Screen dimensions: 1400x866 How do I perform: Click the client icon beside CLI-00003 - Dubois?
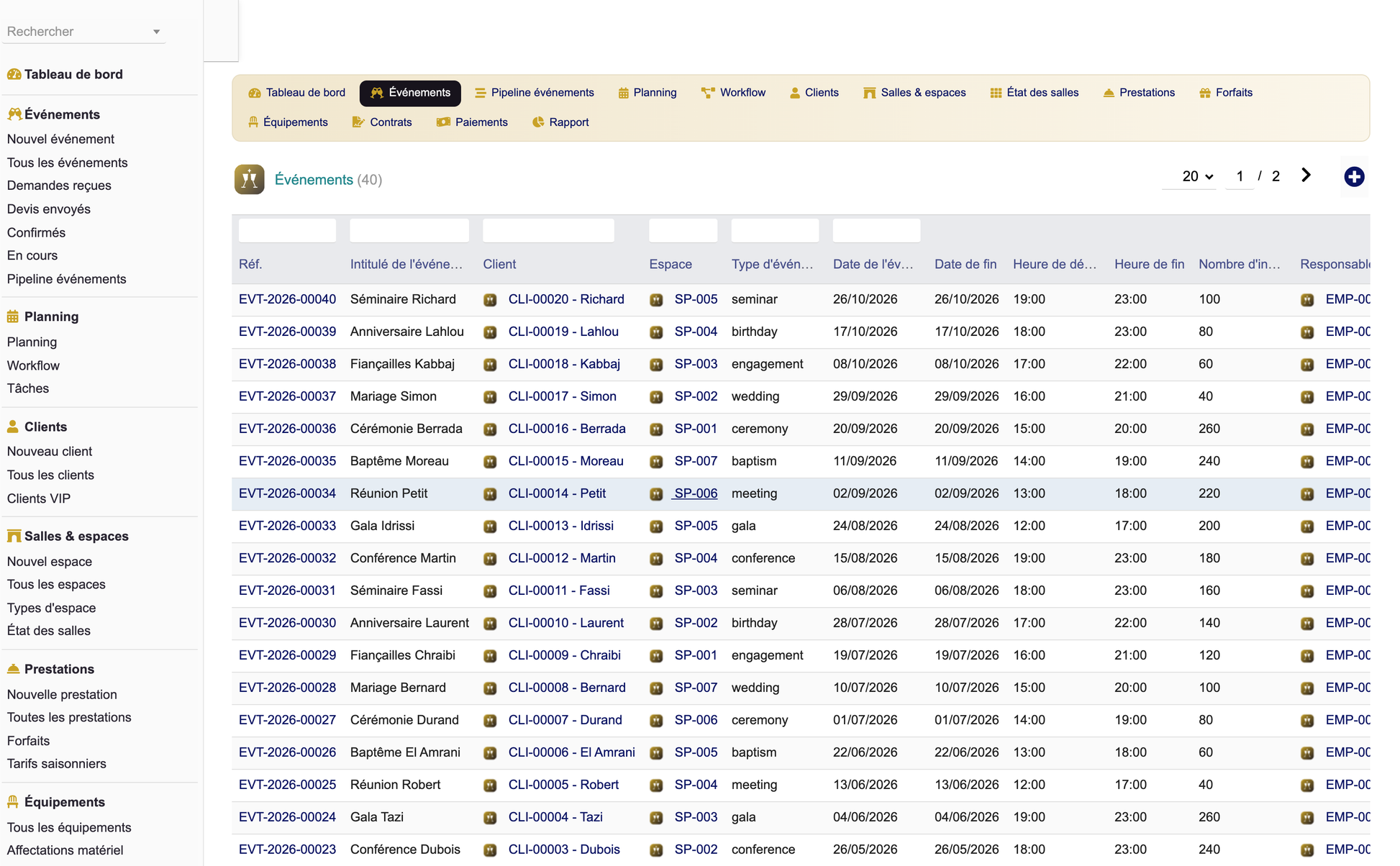tap(490, 850)
